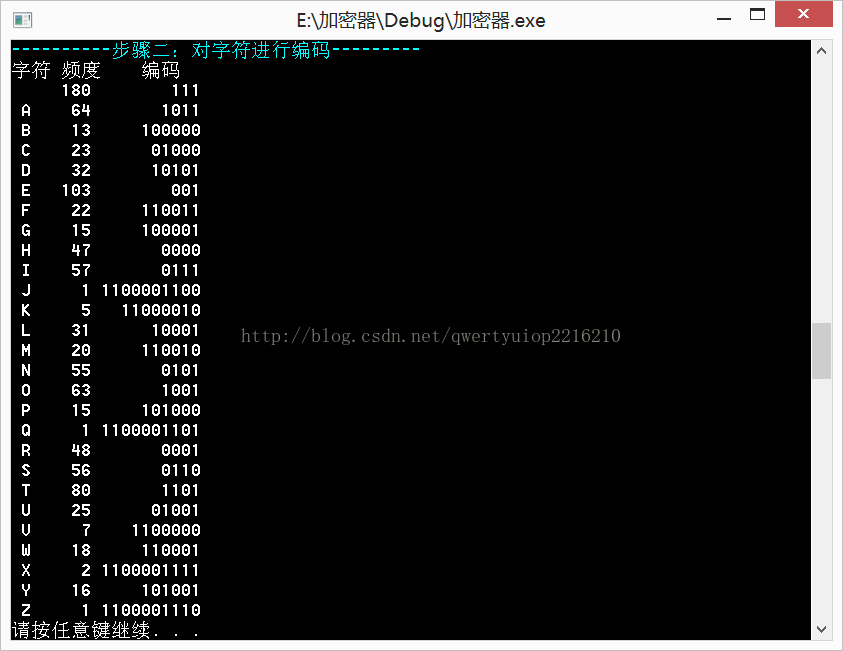Click the column header 频度
This screenshot has height=651, width=843.
coord(81,70)
